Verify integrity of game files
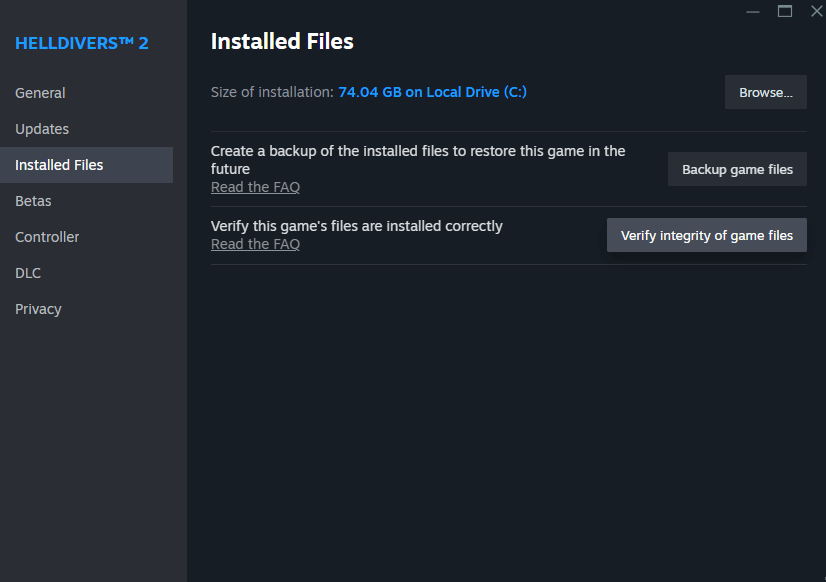 coord(706,235)
